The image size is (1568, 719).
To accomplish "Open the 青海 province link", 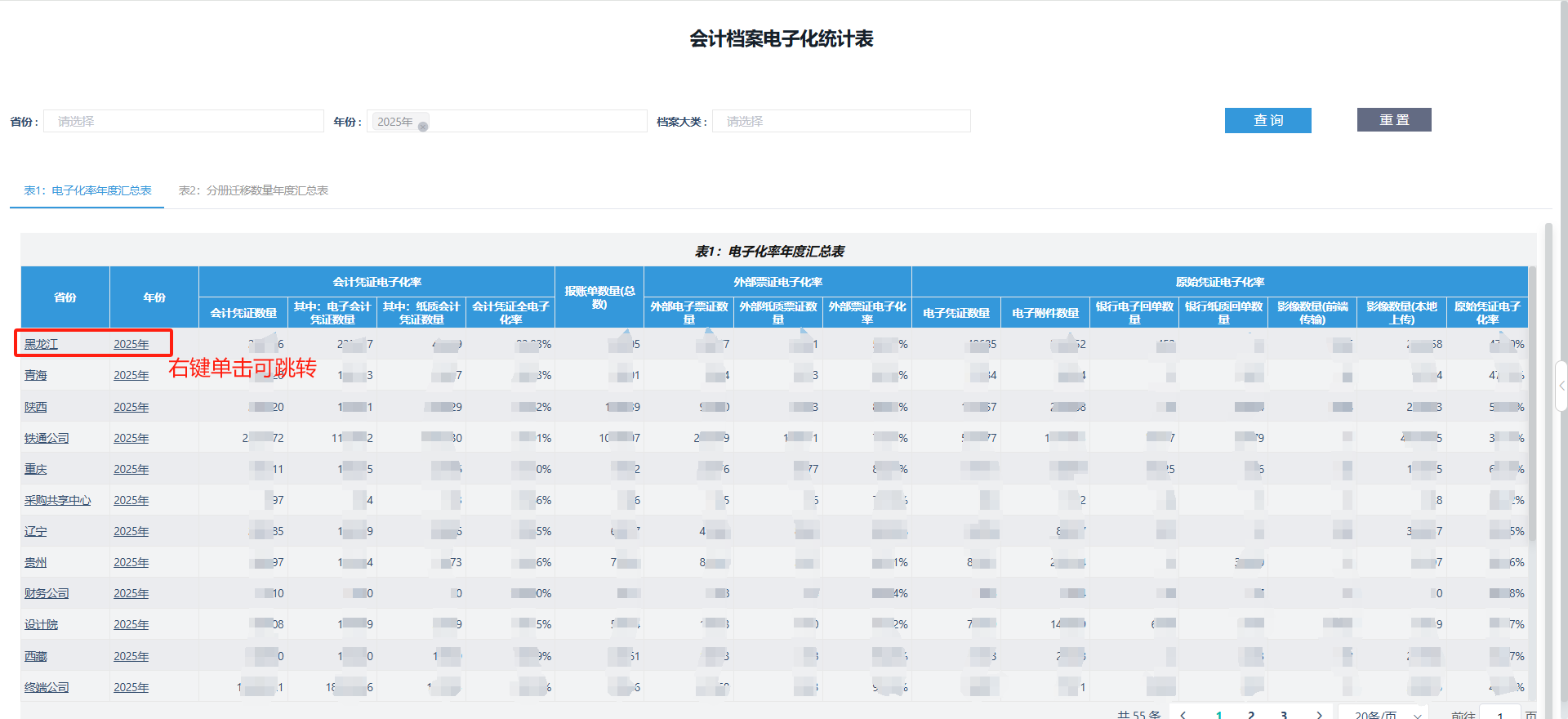I will point(35,375).
